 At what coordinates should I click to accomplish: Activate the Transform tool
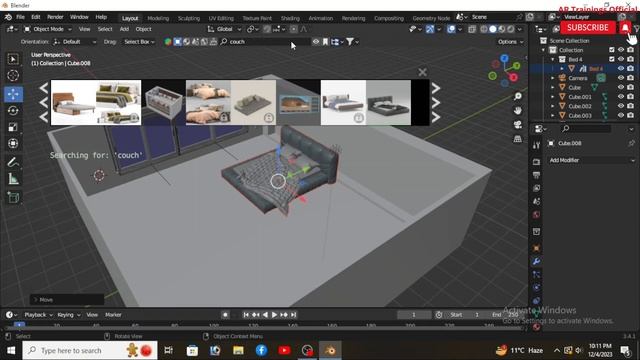13,143
